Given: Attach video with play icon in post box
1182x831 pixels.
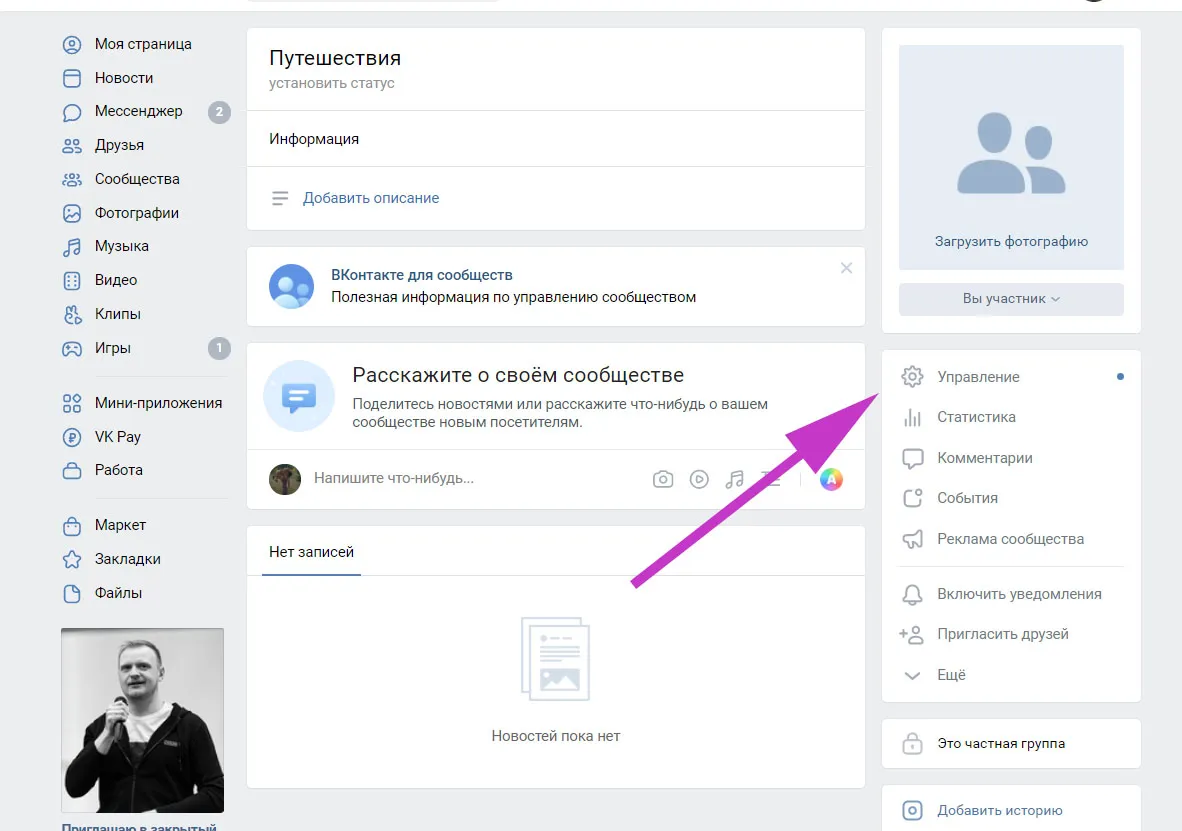Looking at the screenshot, I should pyautogui.click(x=699, y=479).
